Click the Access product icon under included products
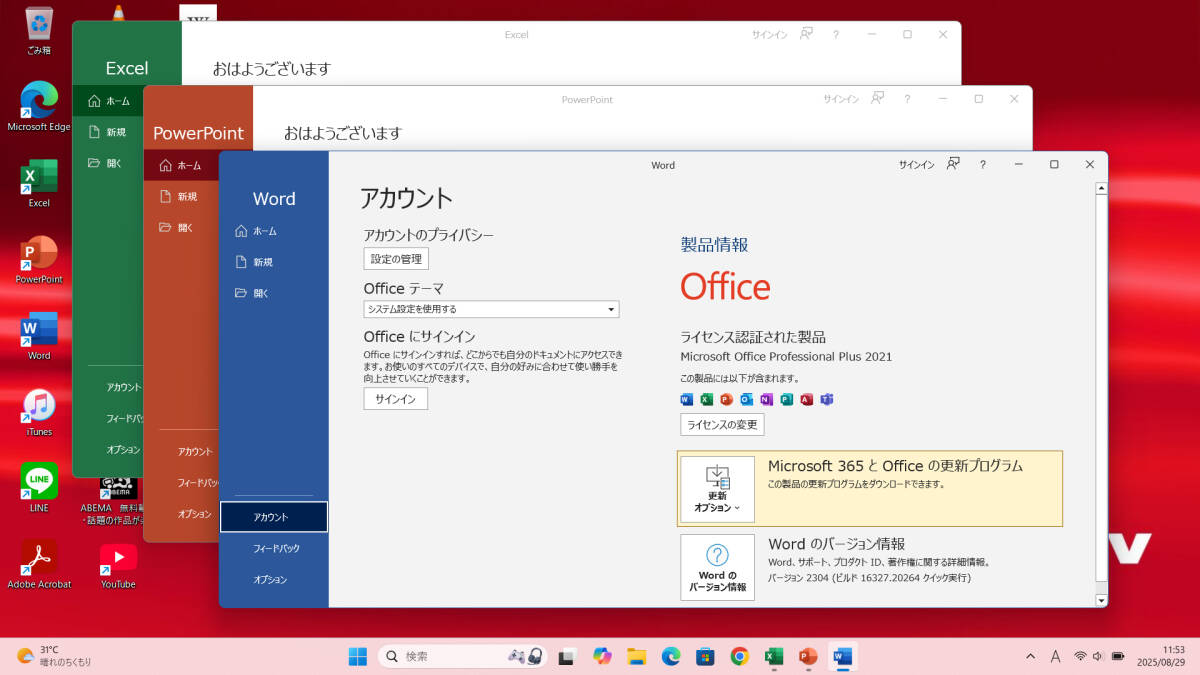This screenshot has width=1200, height=675. 806,399
